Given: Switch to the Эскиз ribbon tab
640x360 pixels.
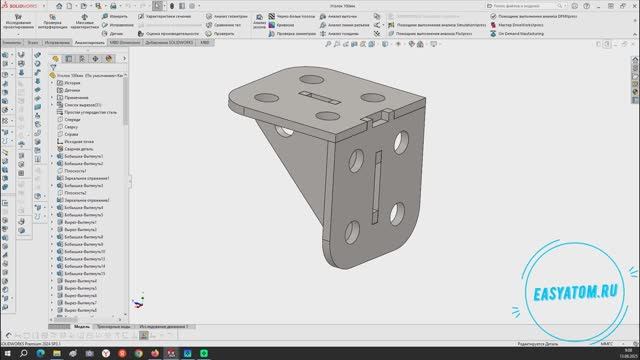Looking at the screenshot, I should tap(33, 42).
